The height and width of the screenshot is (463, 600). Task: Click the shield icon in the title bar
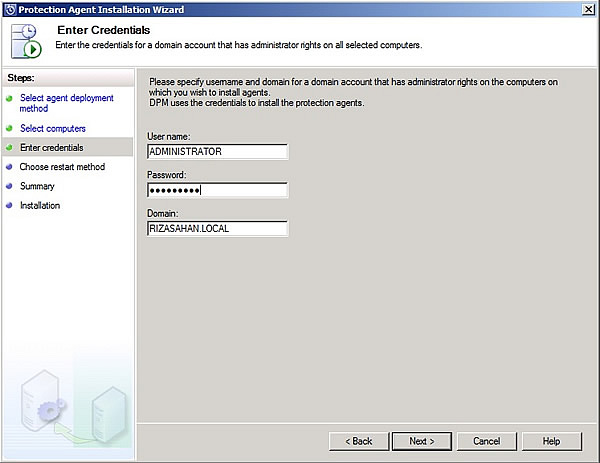pos(10,9)
